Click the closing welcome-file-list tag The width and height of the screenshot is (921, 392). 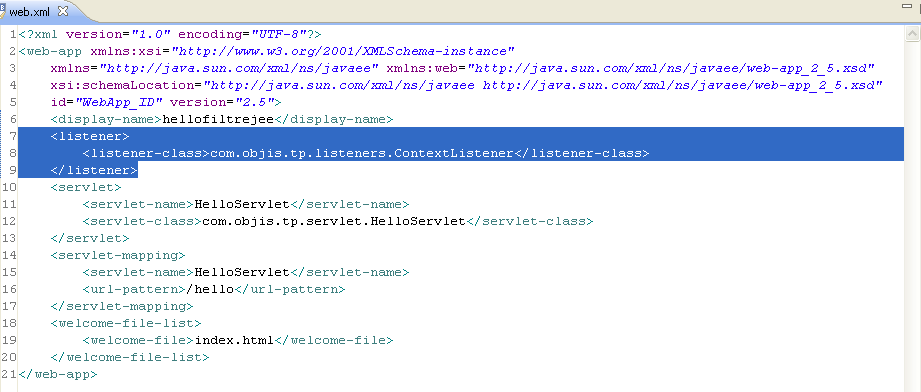point(130,358)
